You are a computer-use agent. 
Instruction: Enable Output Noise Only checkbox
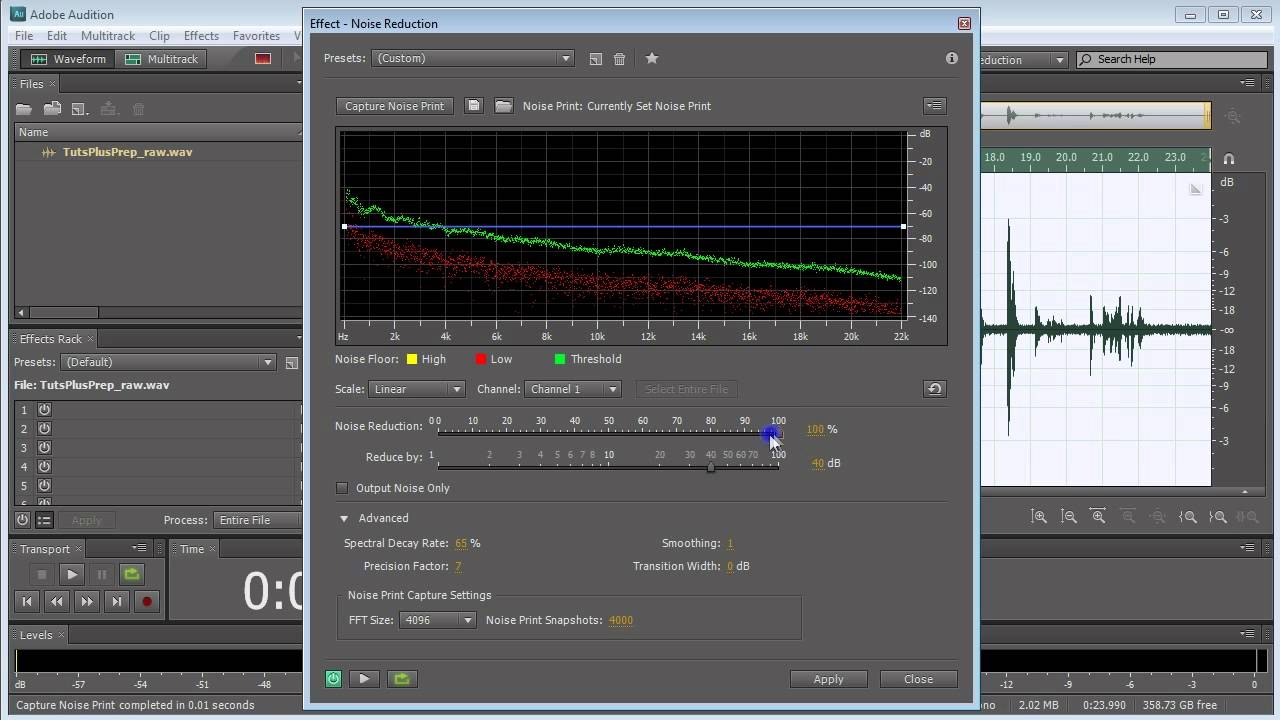(x=342, y=488)
